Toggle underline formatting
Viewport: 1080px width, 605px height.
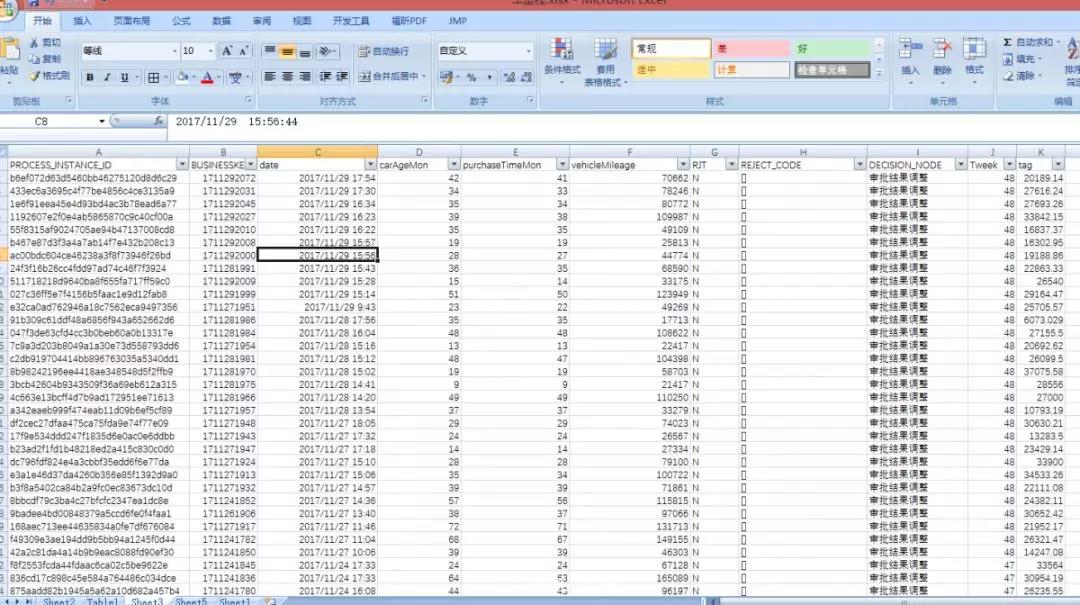pos(125,78)
